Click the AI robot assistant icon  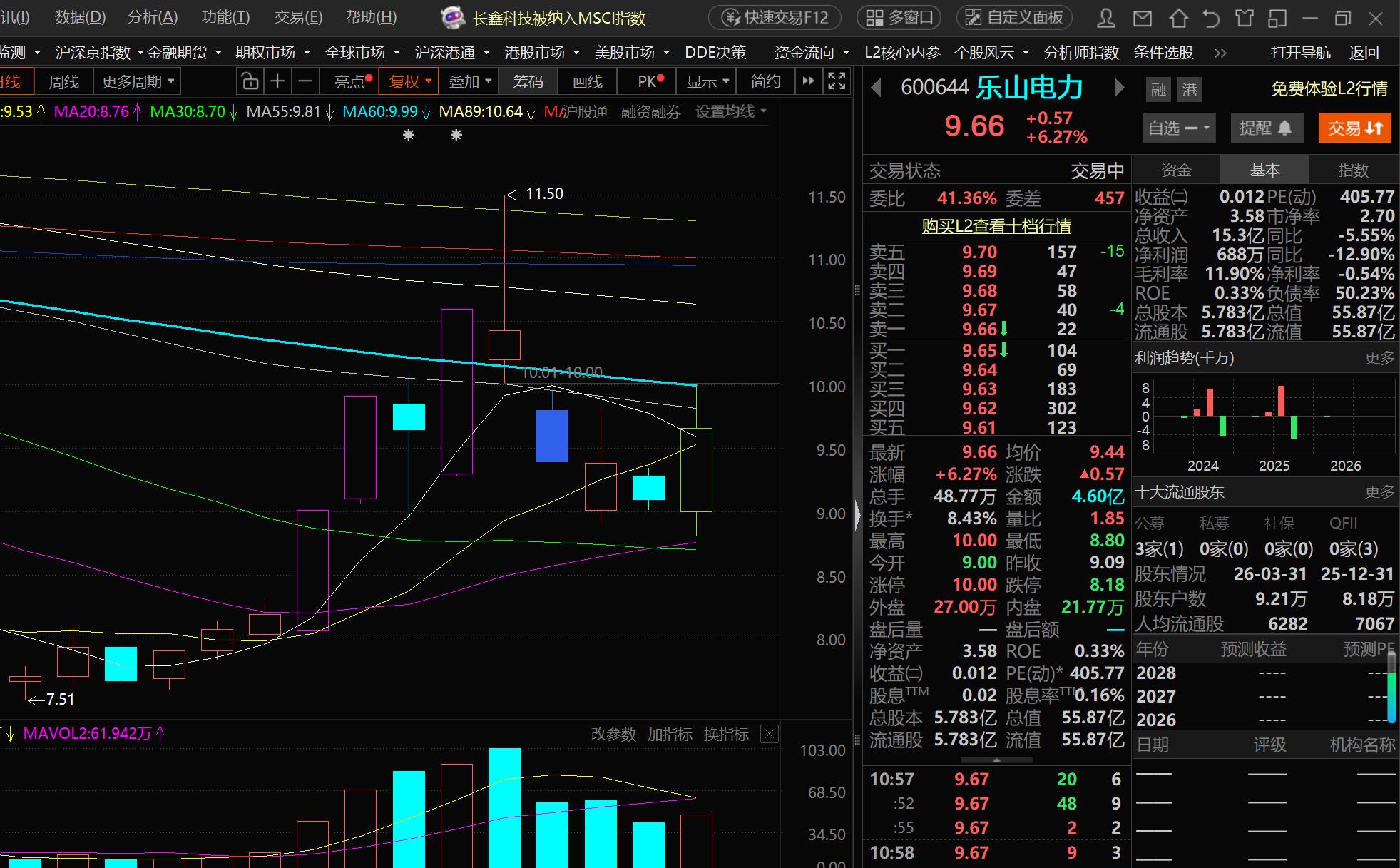pos(453,18)
